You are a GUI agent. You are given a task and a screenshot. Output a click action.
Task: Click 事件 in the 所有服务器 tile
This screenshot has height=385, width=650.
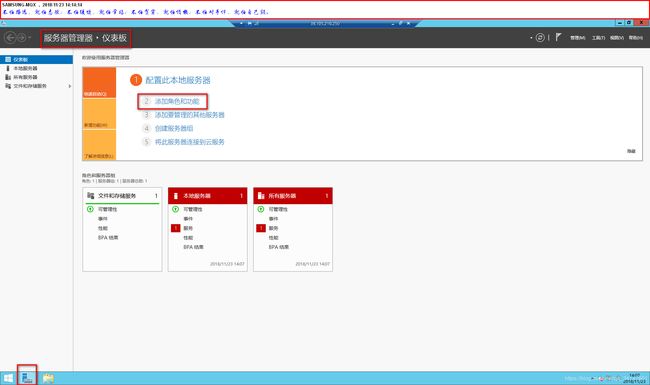click(274, 219)
